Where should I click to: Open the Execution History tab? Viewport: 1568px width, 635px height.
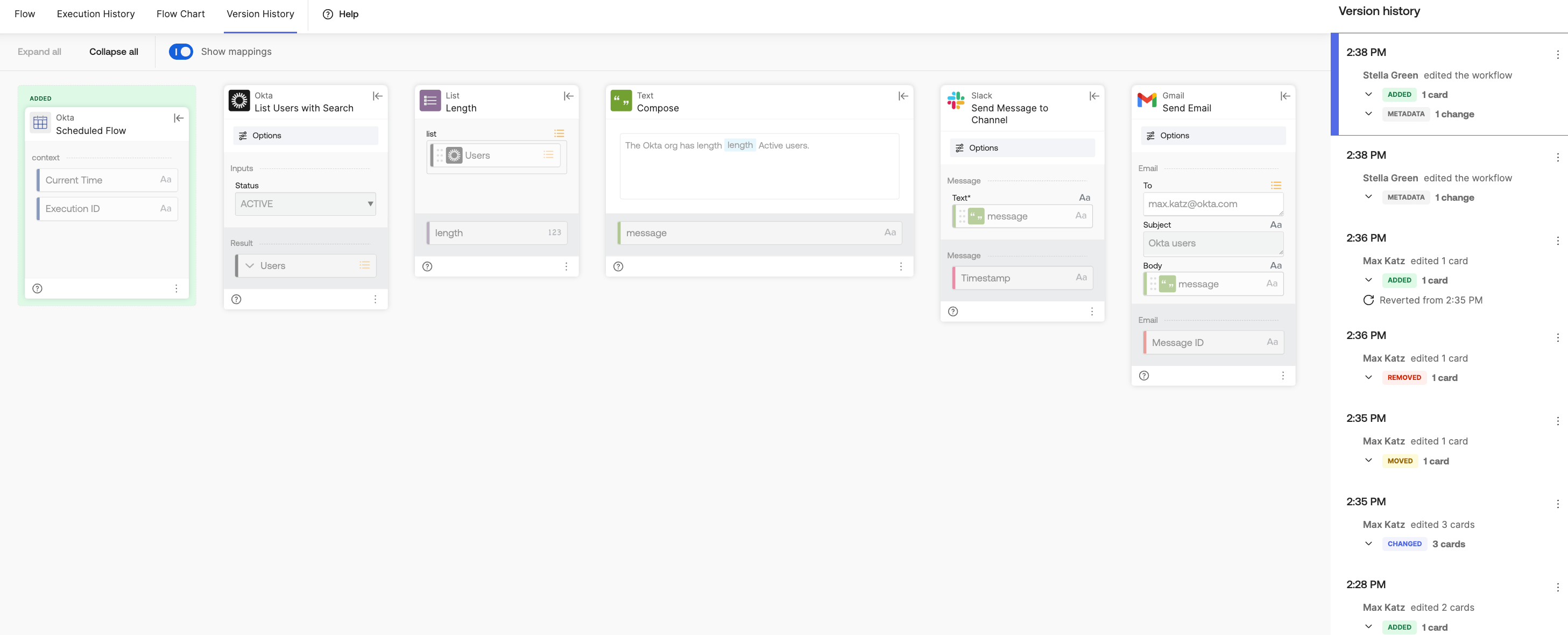(x=96, y=13)
